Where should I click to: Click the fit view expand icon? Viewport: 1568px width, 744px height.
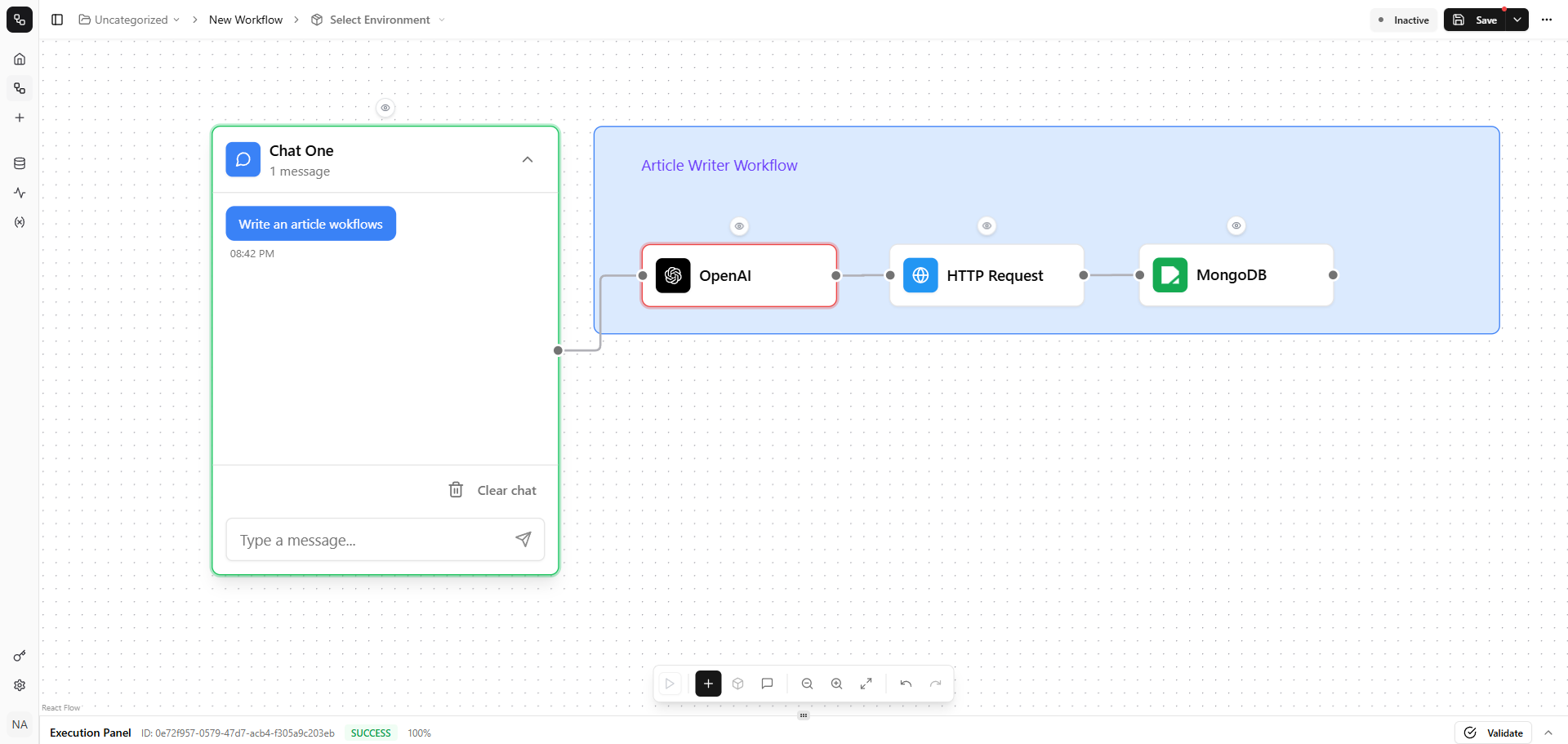[866, 684]
